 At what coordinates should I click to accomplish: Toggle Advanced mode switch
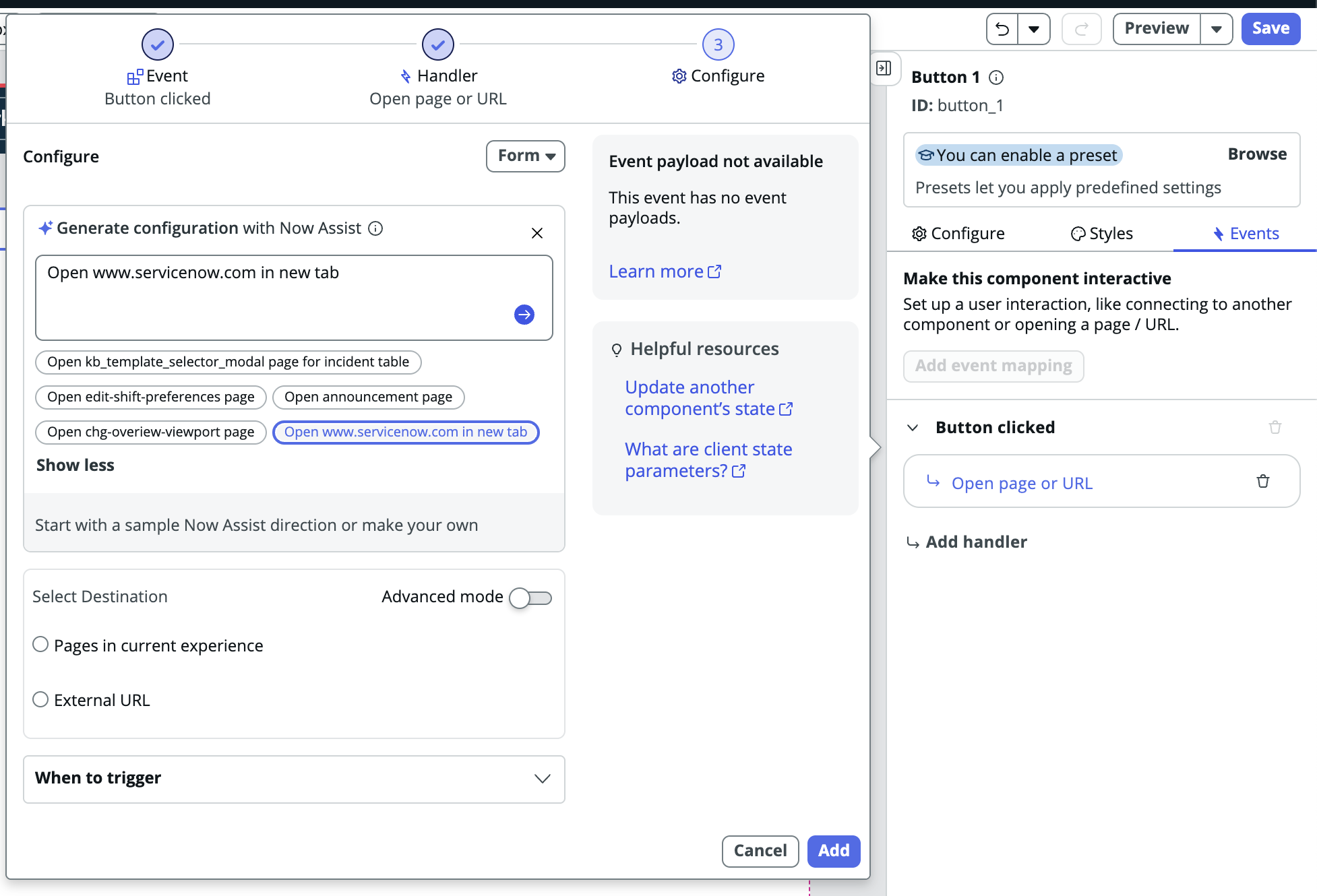530,598
